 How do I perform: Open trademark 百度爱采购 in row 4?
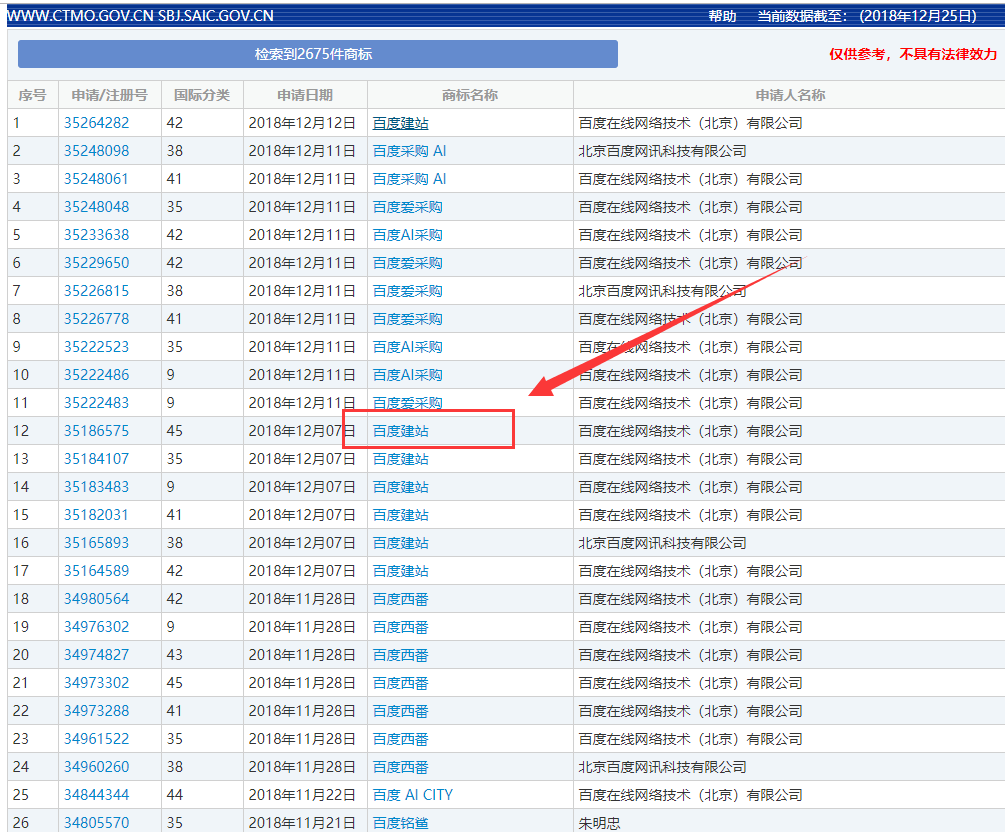pos(408,207)
